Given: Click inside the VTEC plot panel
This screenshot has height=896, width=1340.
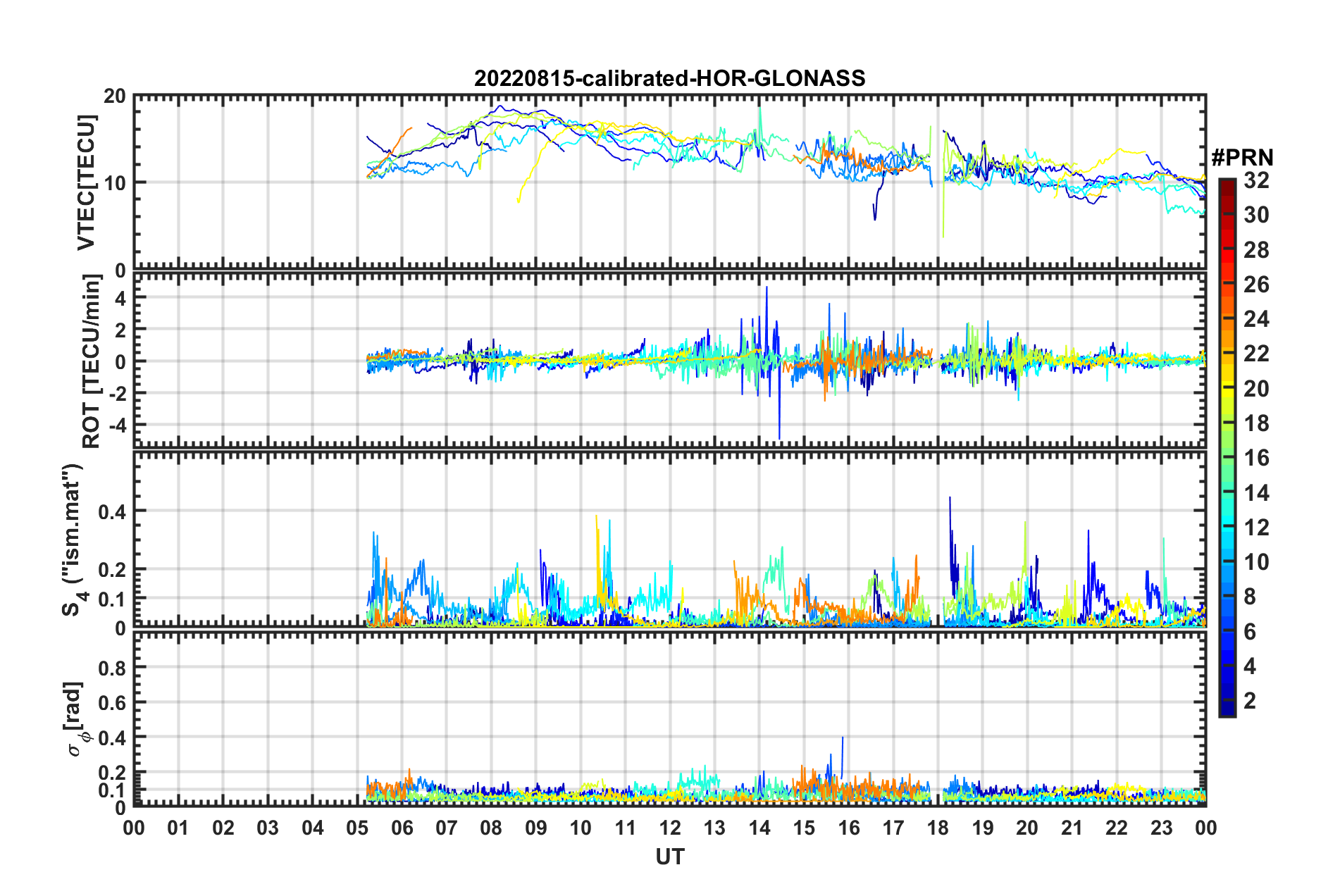Looking at the screenshot, I should [669, 182].
